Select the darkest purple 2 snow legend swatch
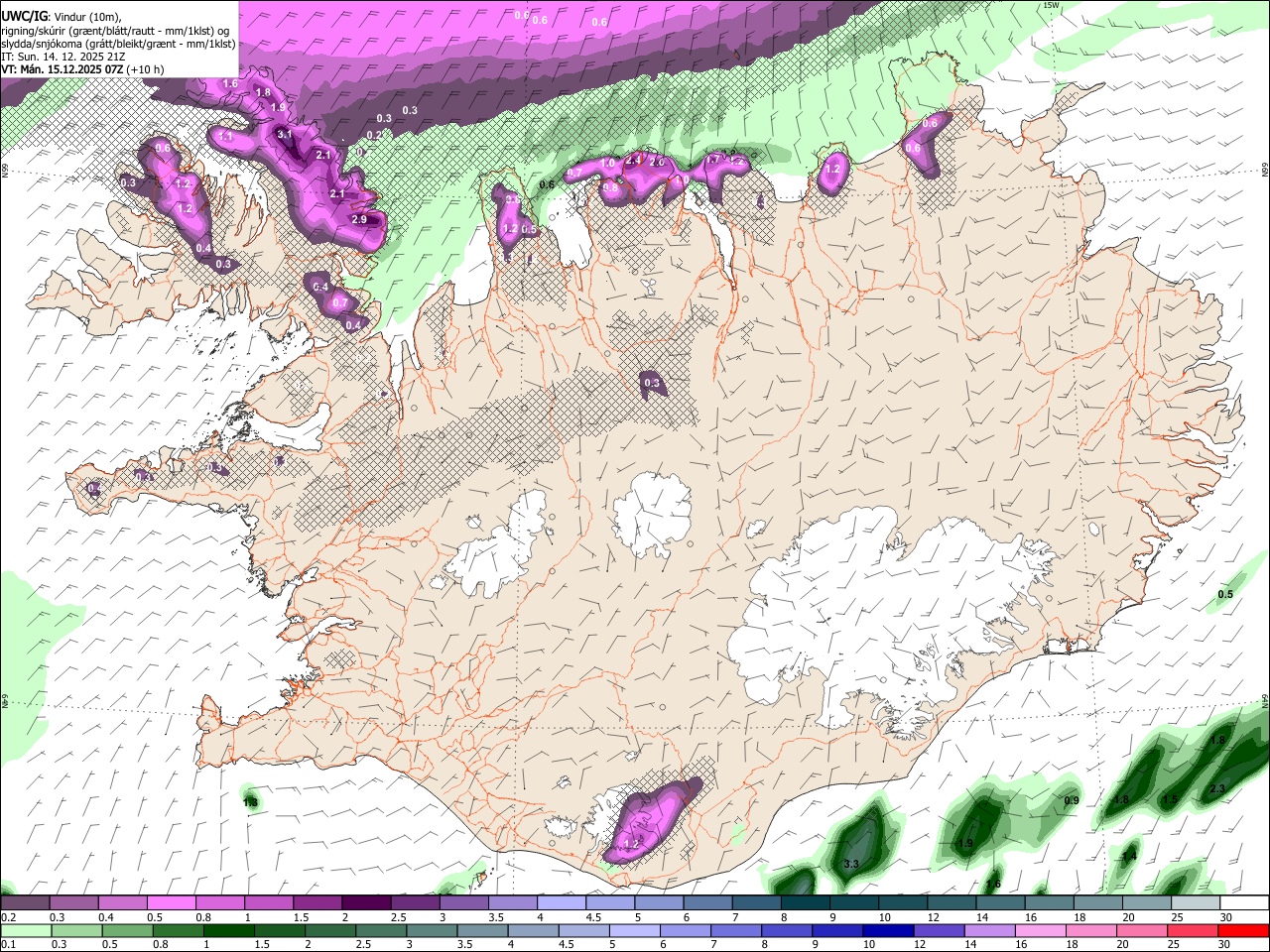1270x952 pixels. click(366, 903)
